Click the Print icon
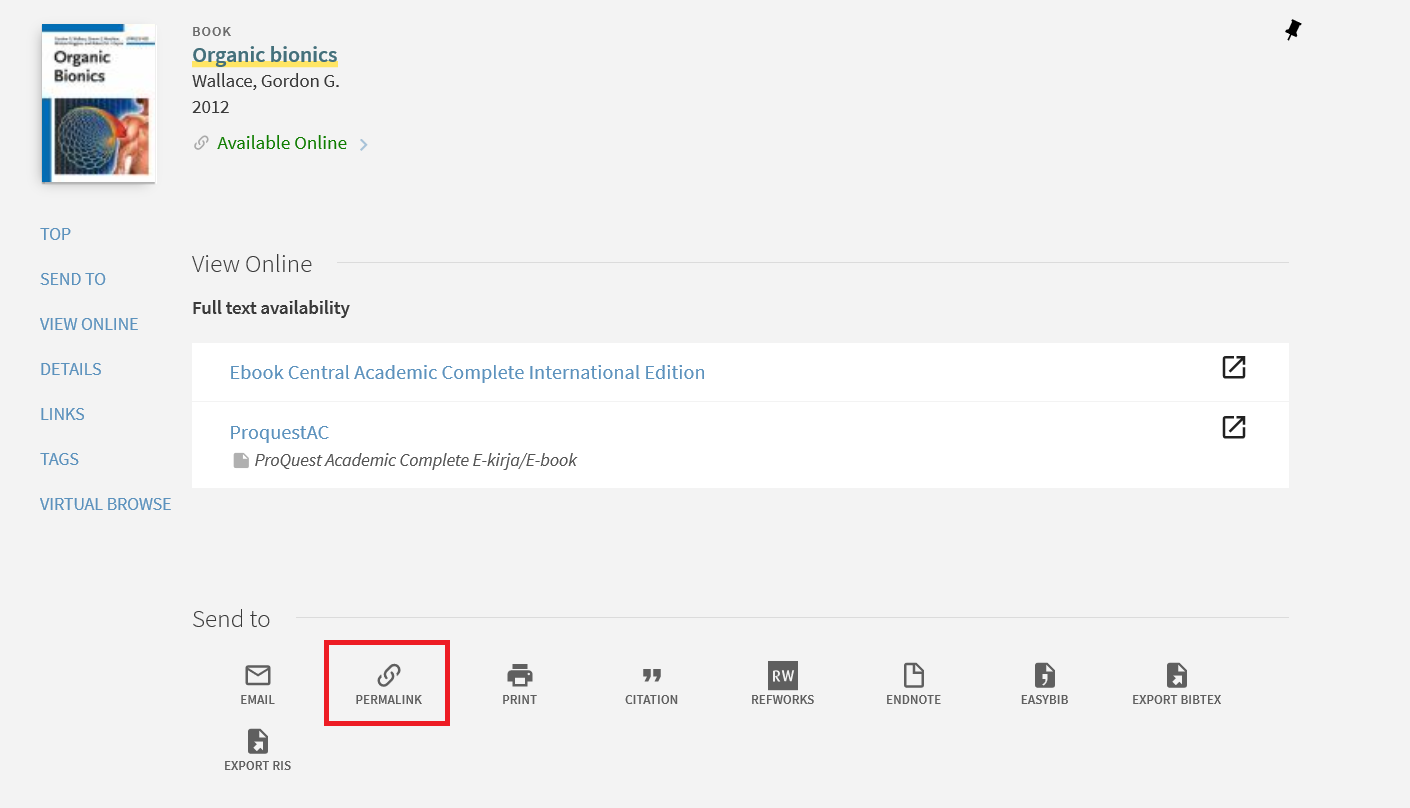This screenshot has width=1410, height=808. pos(519,676)
